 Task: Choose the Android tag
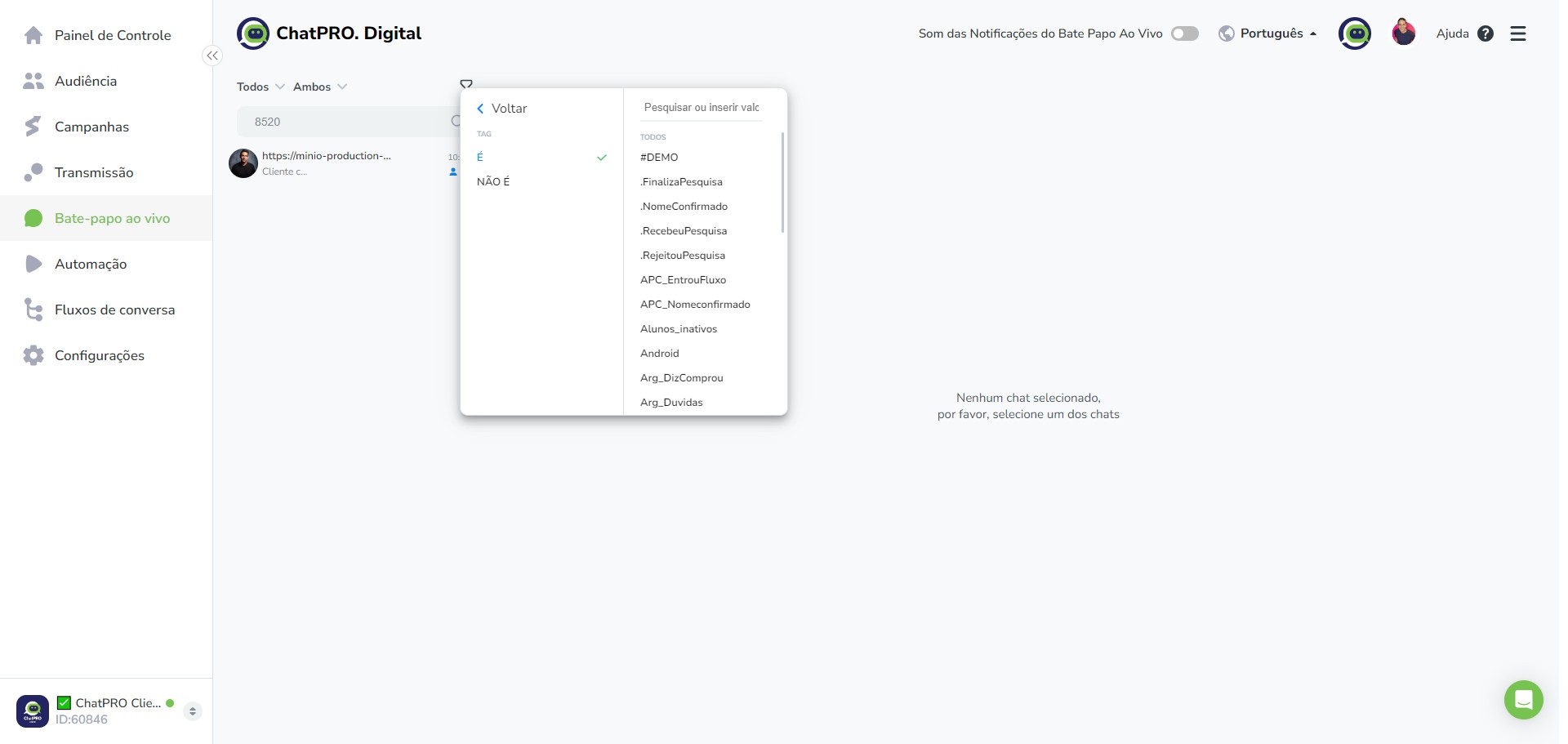tap(660, 353)
